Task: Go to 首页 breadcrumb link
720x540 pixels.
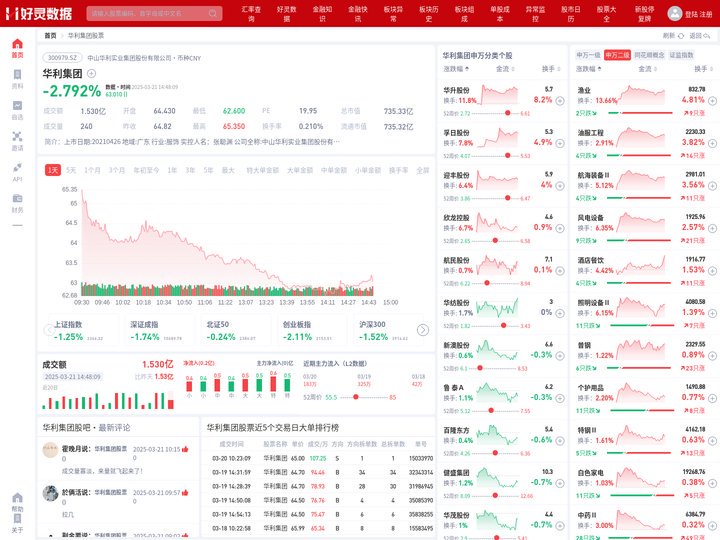Action: pyautogui.click(x=50, y=35)
